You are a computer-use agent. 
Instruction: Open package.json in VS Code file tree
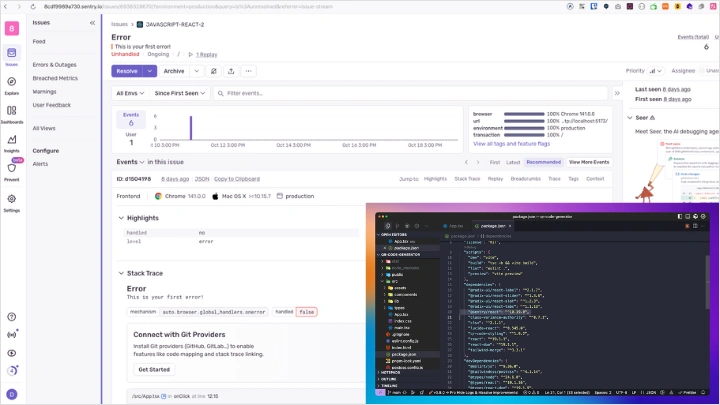coord(404,354)
